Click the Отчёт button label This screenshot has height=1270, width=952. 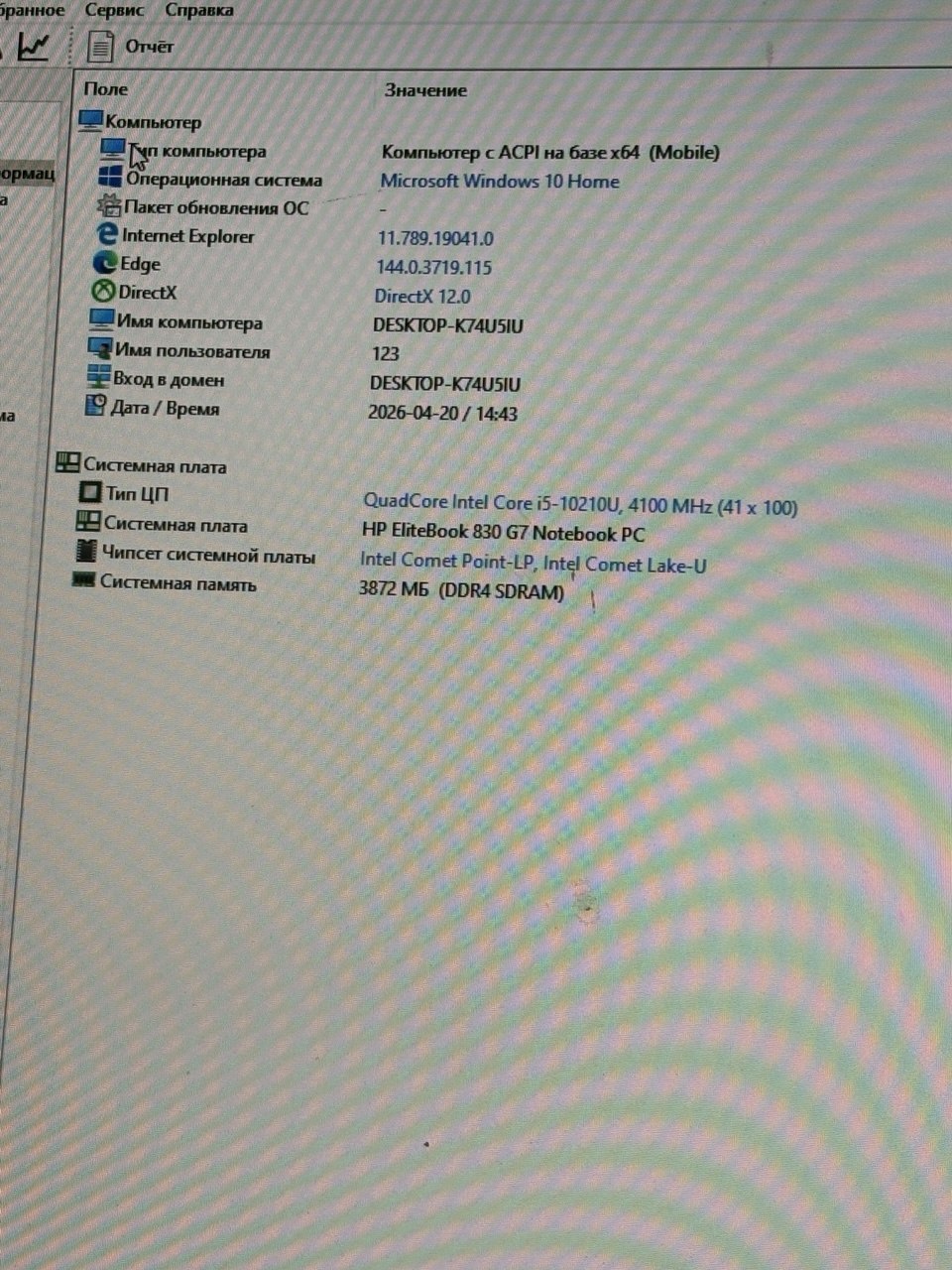(149, 47)
